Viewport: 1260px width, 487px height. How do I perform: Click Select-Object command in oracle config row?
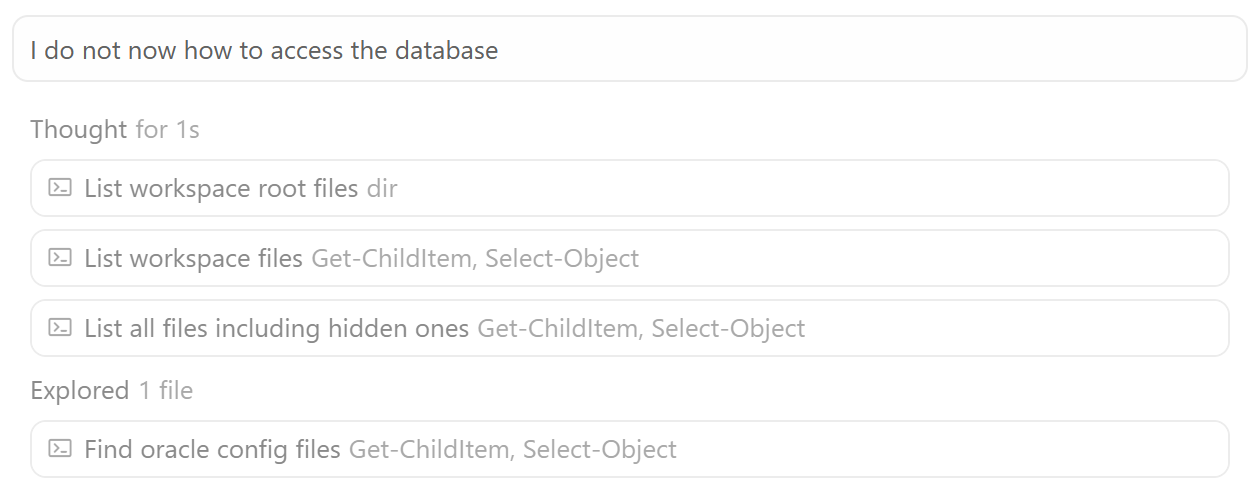click(x=600, y=449)
